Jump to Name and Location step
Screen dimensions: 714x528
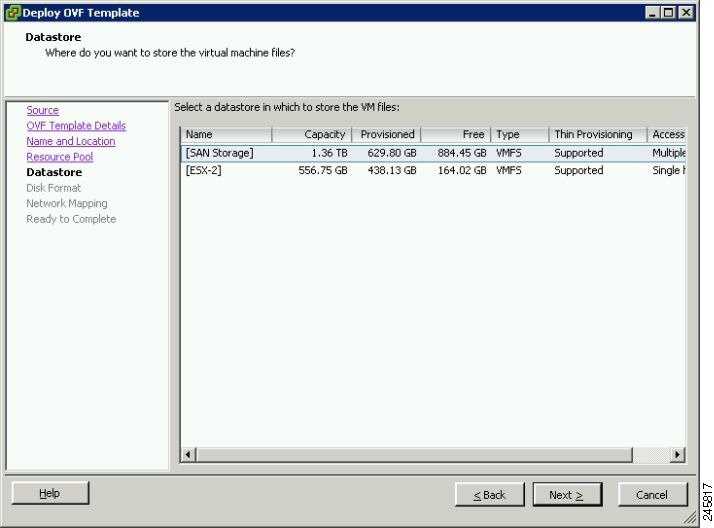[71, 141]
